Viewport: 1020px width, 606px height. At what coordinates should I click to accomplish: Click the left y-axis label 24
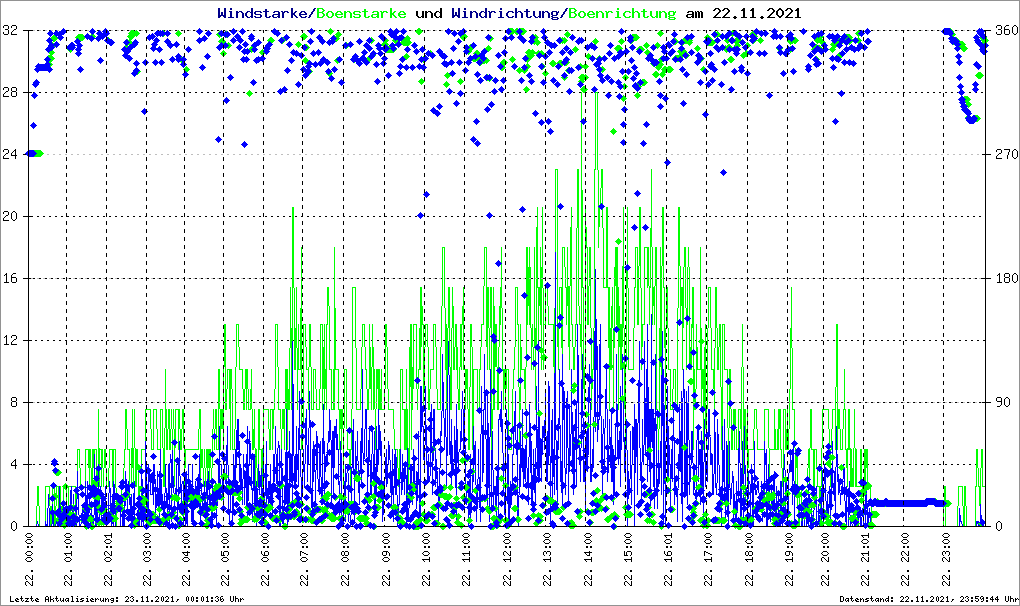tap(10, 154)
